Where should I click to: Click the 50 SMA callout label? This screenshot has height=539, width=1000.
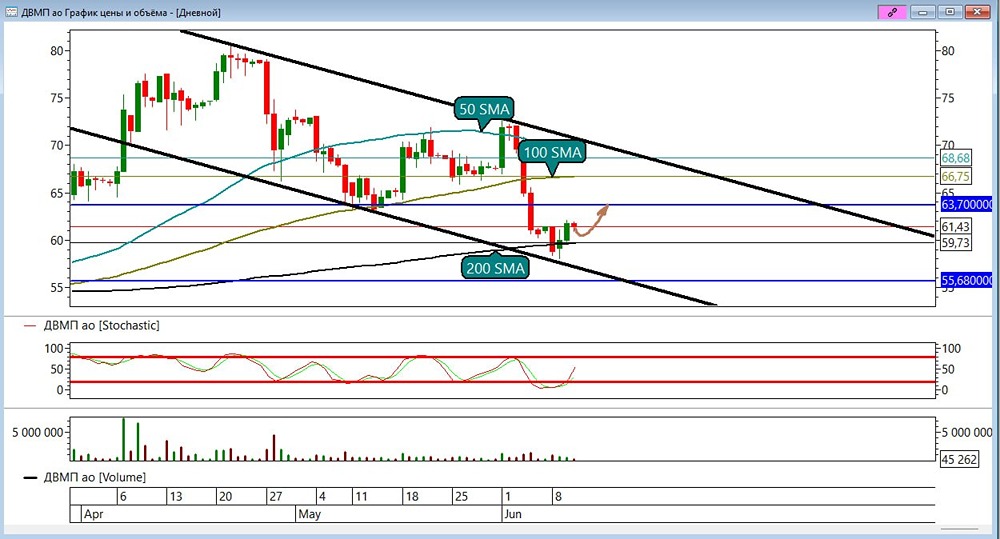[x=484, y=109]
